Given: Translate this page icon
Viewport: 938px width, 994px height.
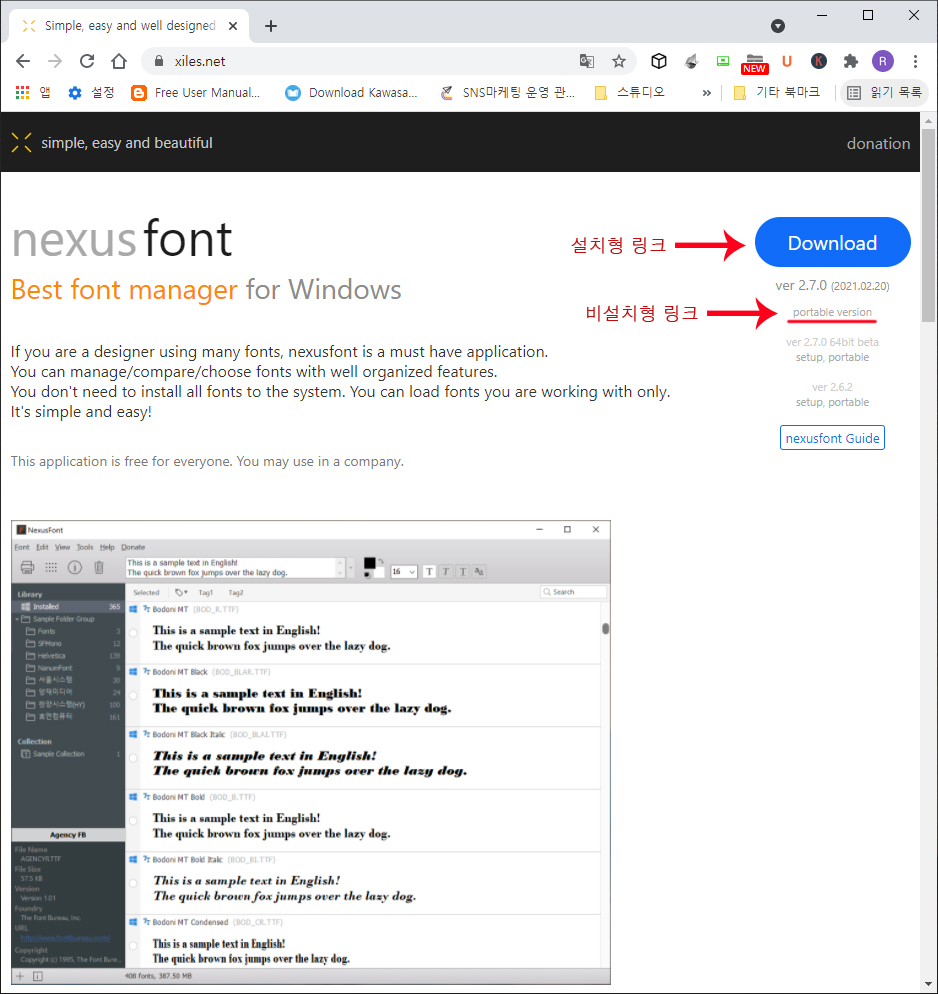Looking at the screenshot, I should pos(587,61).
